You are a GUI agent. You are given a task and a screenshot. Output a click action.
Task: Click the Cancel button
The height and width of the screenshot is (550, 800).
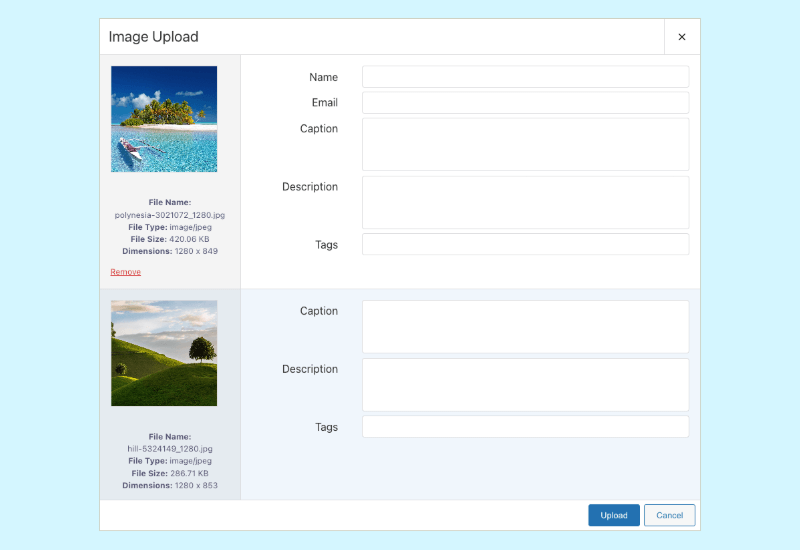pyautogui.click(x=669, y=515)
